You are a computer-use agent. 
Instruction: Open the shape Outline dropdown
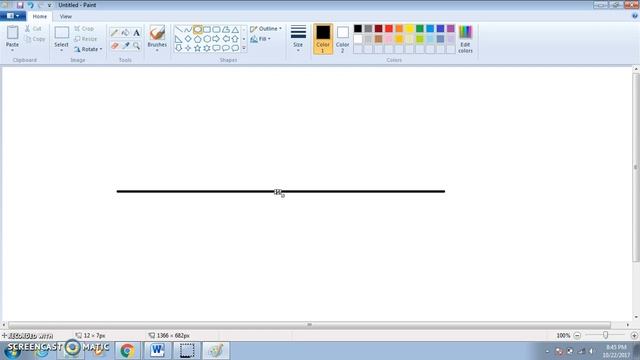coord(266,29)
